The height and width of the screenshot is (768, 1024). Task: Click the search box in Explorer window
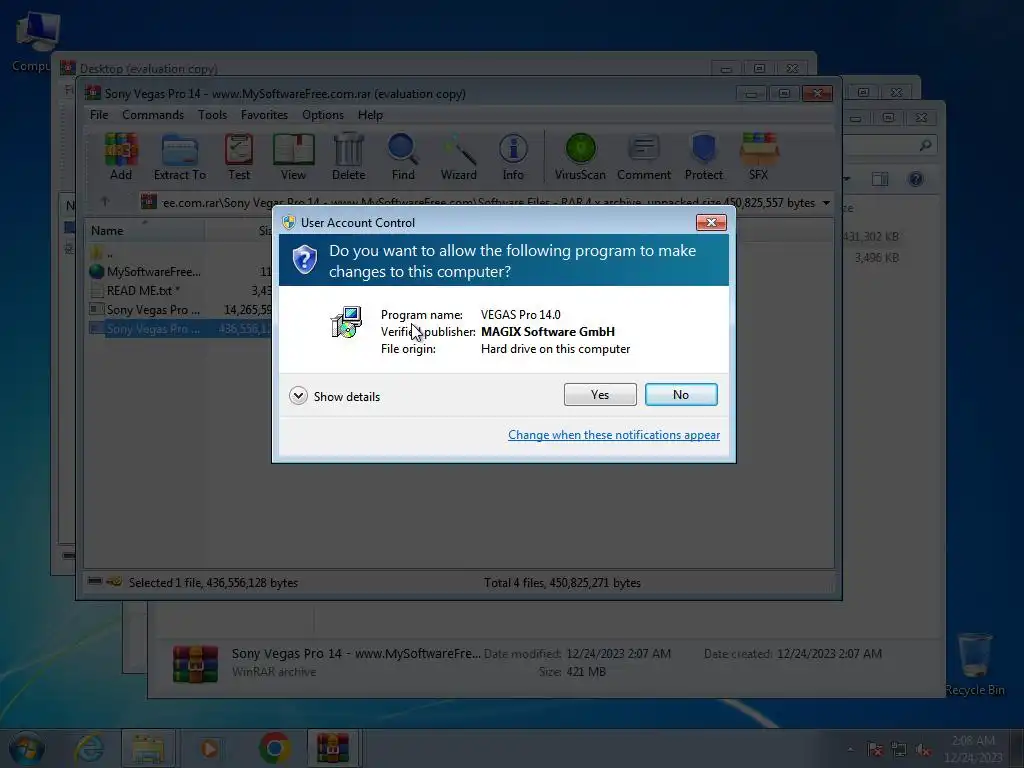[x=889, y=145]
